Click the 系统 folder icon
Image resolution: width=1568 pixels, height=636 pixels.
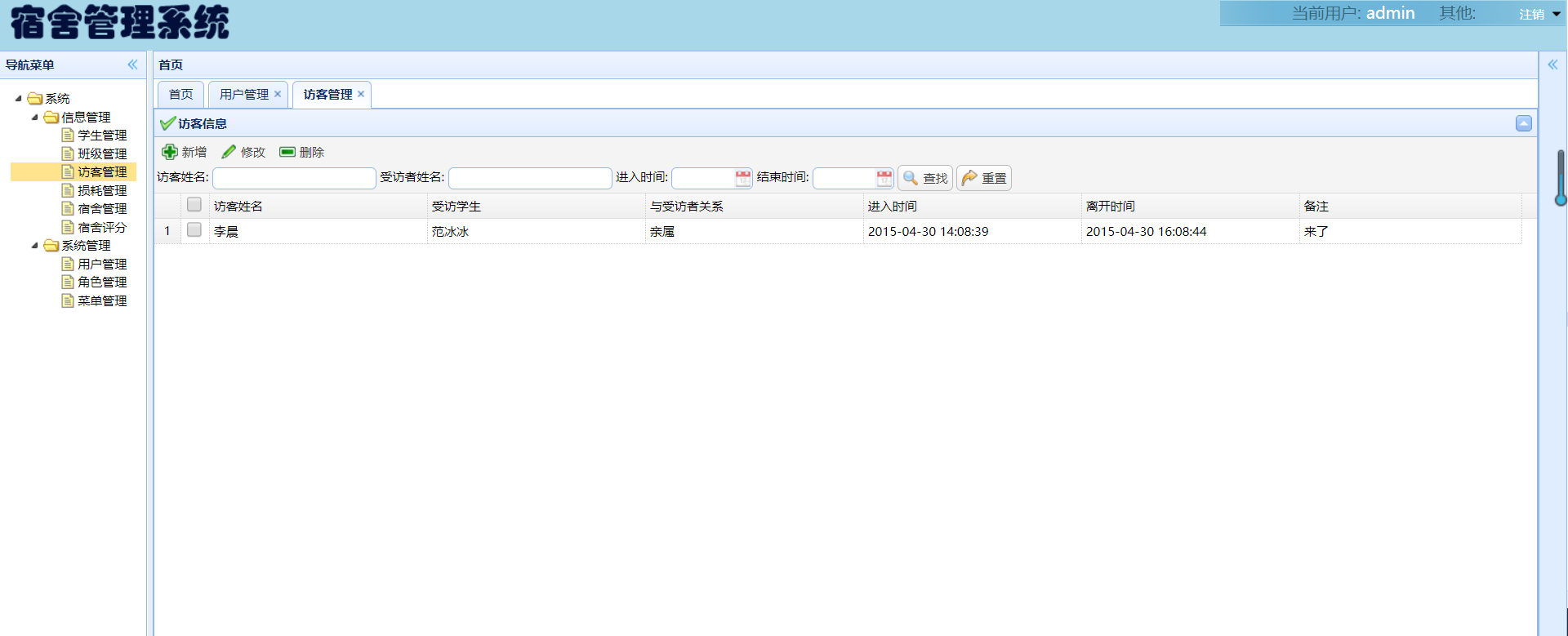[x=35, y=98]
